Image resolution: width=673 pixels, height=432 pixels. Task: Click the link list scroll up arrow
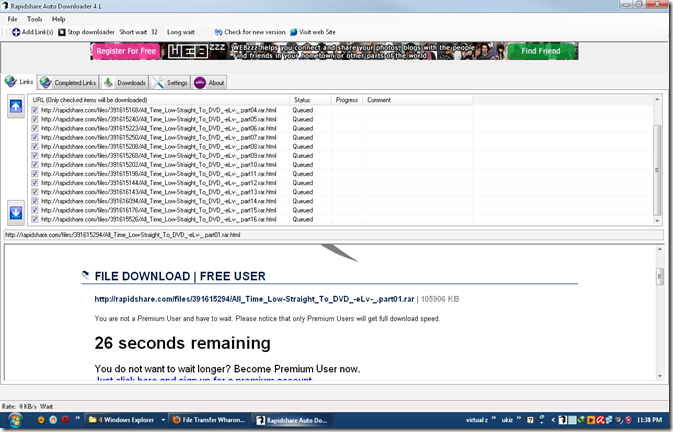coord(657,100)
